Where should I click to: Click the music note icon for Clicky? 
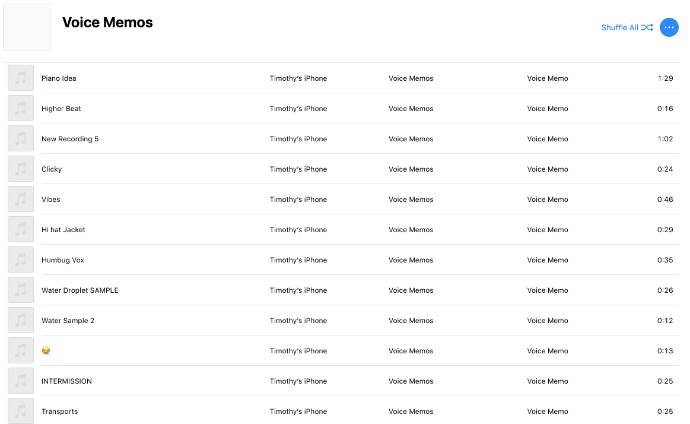pos(21,169)
